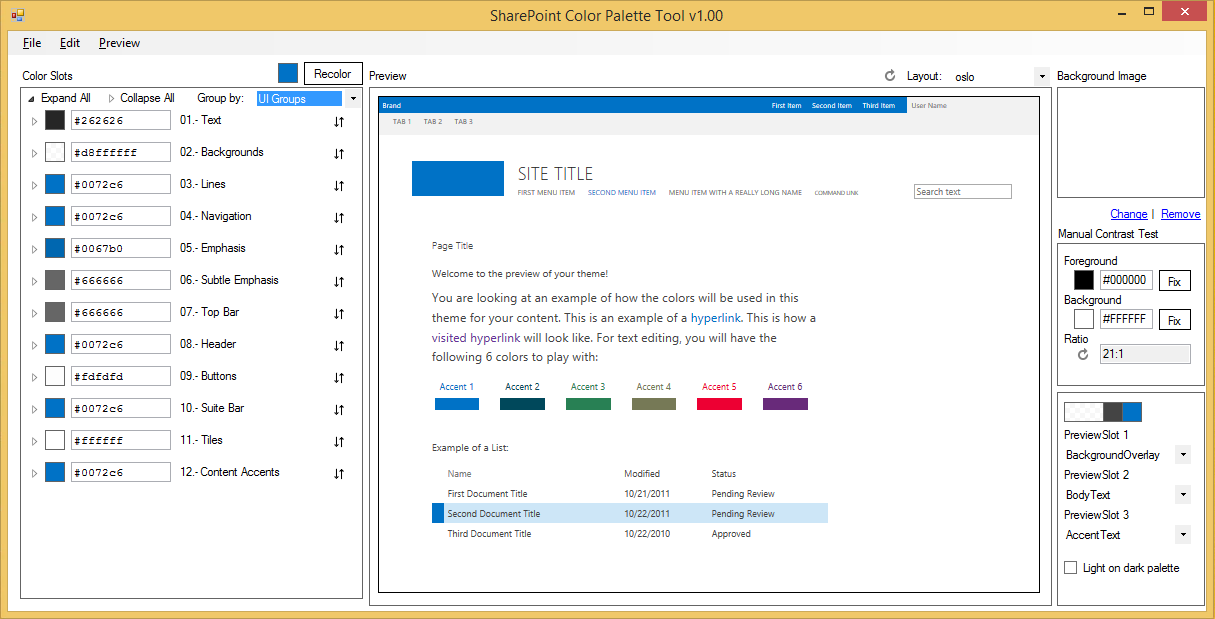Expand all color slot groups
Screen dimensions: 1215x619
[59, 98]
